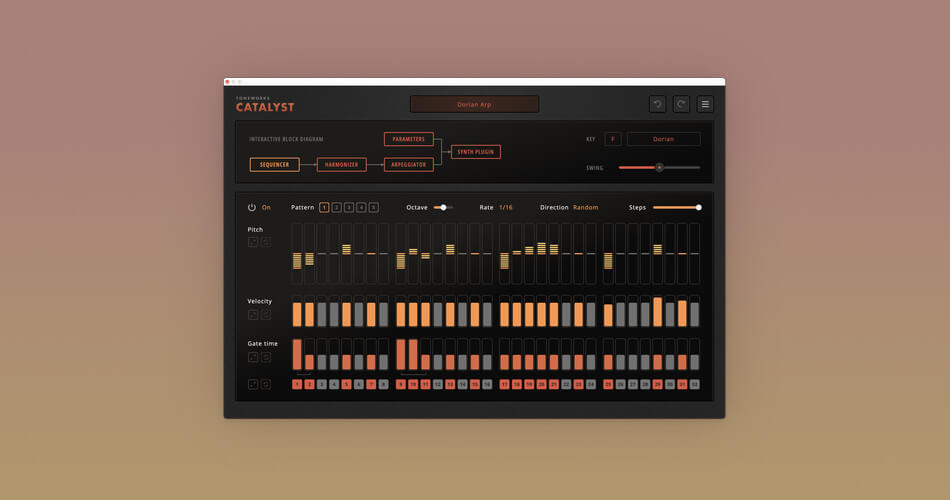Toggle step 5 button
950x500 pixels.
[347, 384]
